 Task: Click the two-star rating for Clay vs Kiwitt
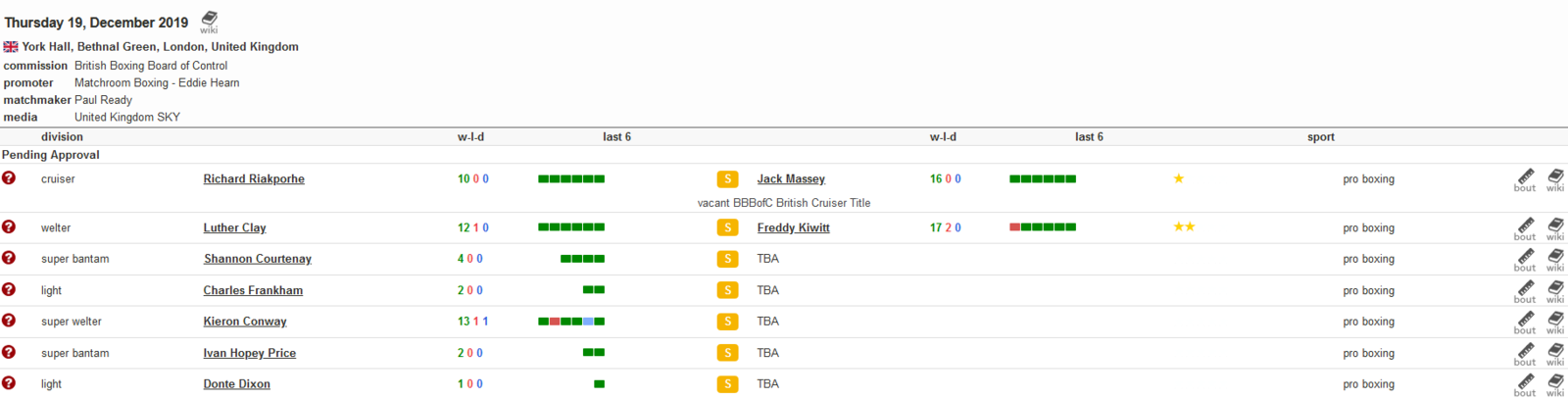pyautogui.click(x=1184, y=226)
